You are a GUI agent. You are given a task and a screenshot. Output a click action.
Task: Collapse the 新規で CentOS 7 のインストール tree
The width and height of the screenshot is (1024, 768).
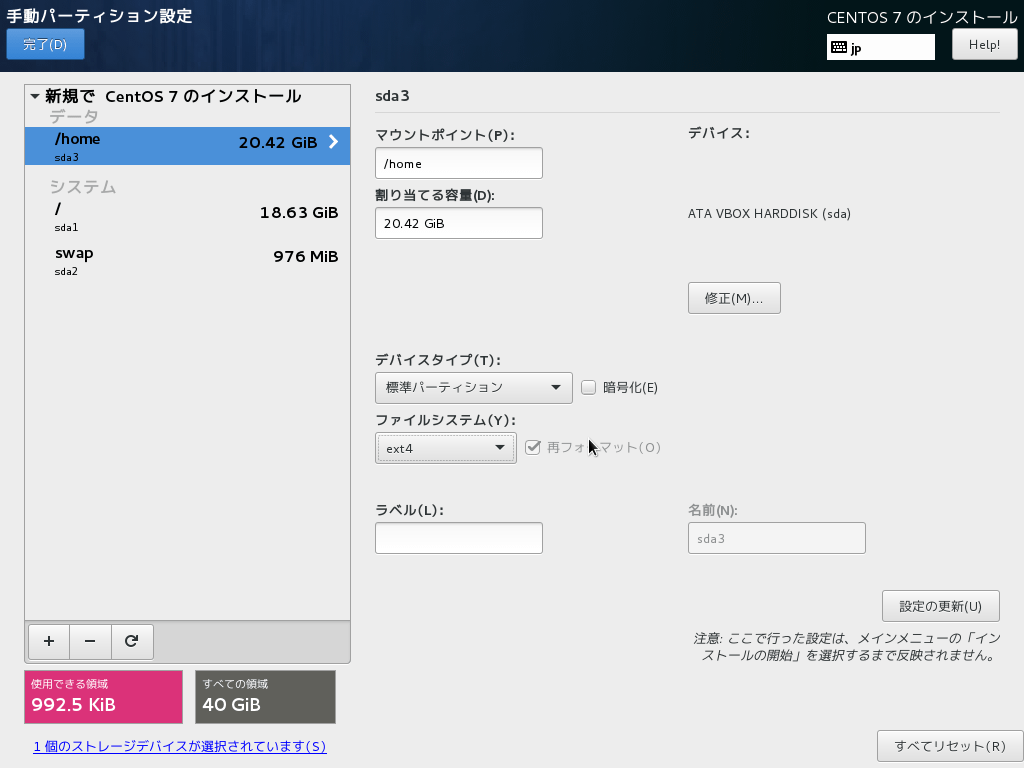33,99
